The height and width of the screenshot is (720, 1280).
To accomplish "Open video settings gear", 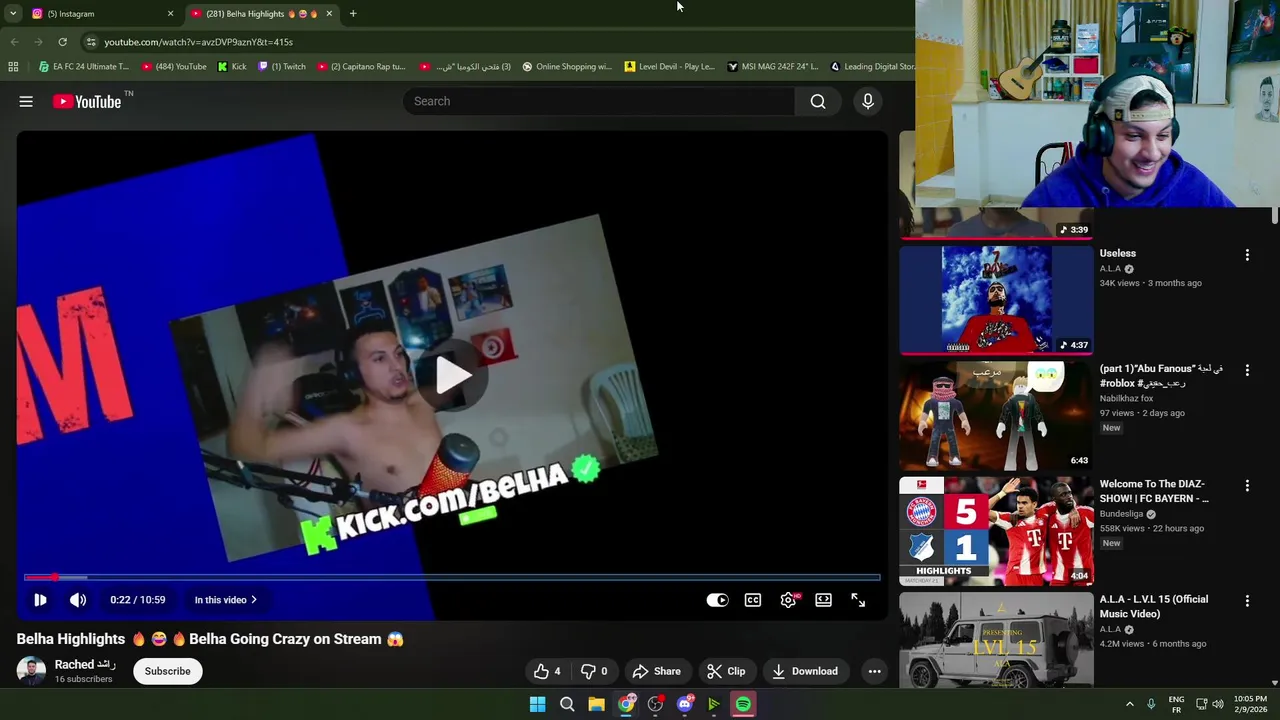I will click(x=788, y=600).
